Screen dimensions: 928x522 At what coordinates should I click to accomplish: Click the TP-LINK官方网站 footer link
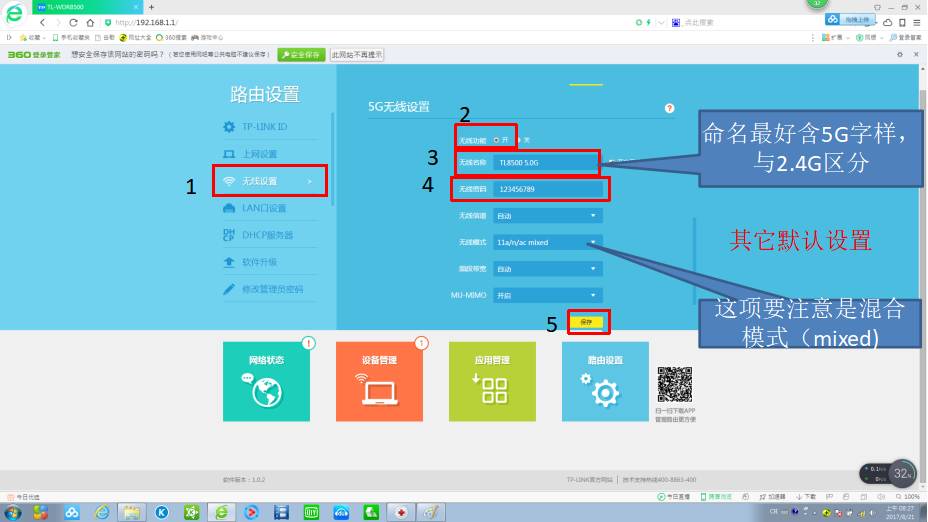[589, 479]
